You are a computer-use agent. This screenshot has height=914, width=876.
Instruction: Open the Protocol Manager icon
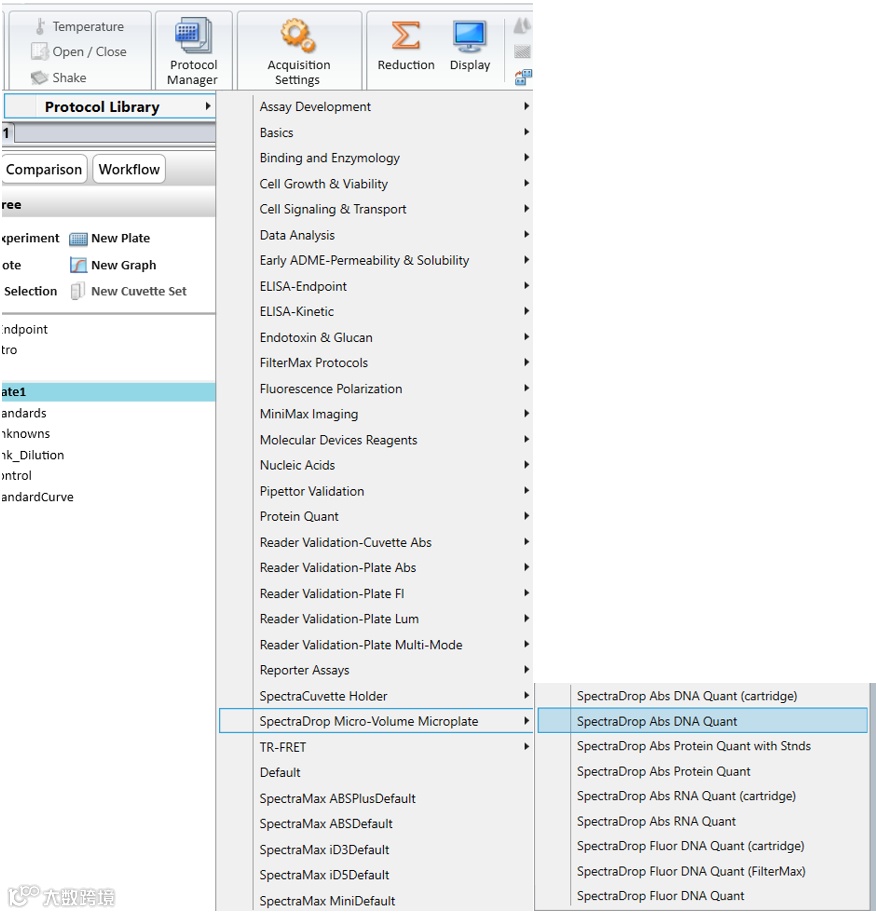click(x=194, y=36)
